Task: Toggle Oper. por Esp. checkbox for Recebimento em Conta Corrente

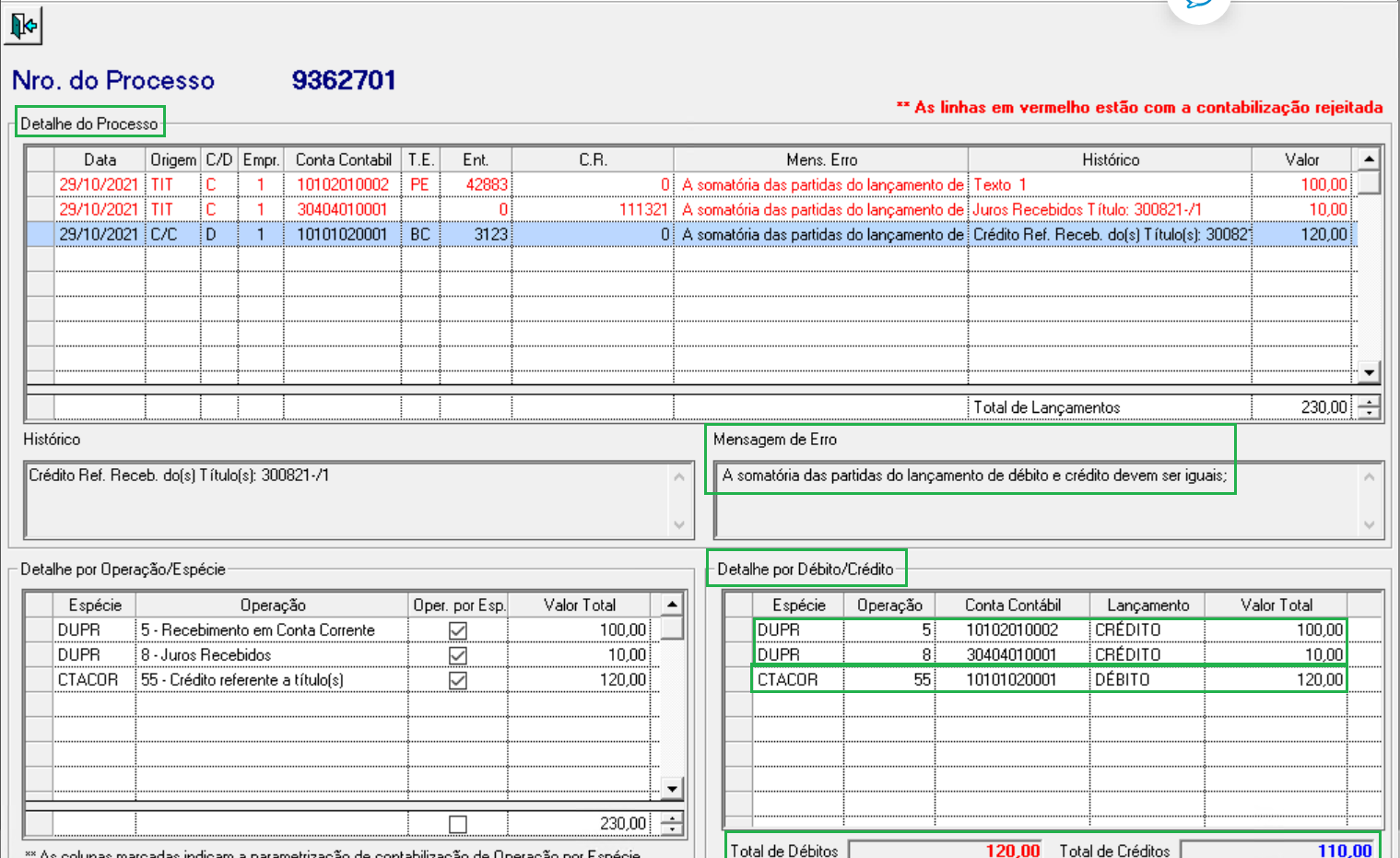Action: pos(457,630)
